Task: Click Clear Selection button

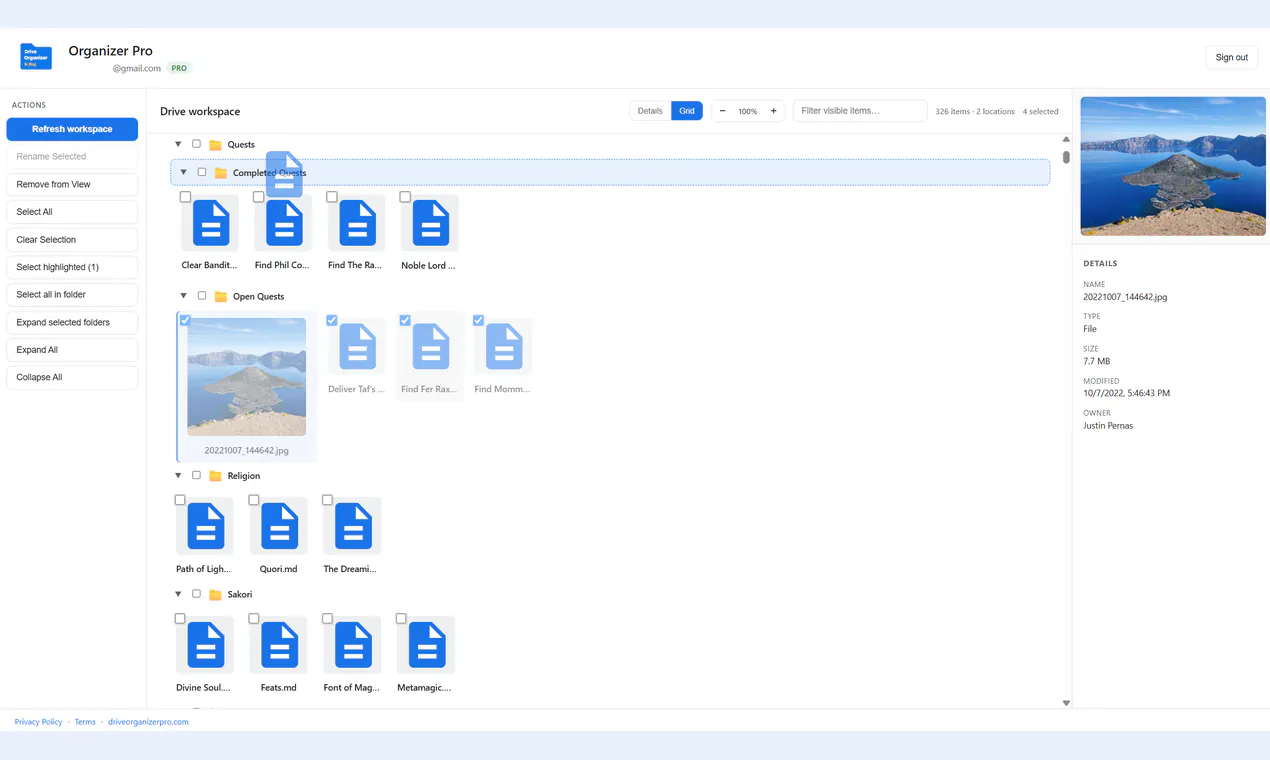Action: tap(72, 240)
